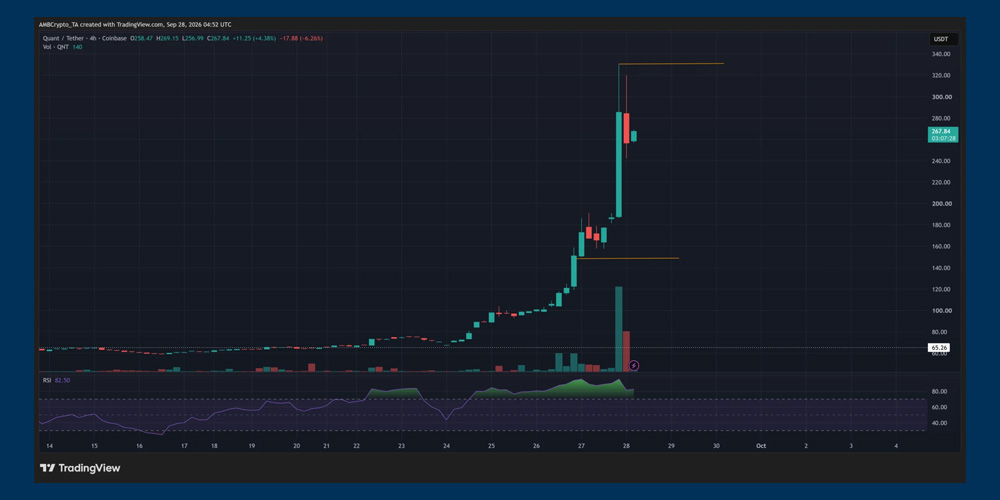The height and width of the screenshot is (500, 1000).
Task: Click the 22 date label on the time axis
Action: (356, 446)
